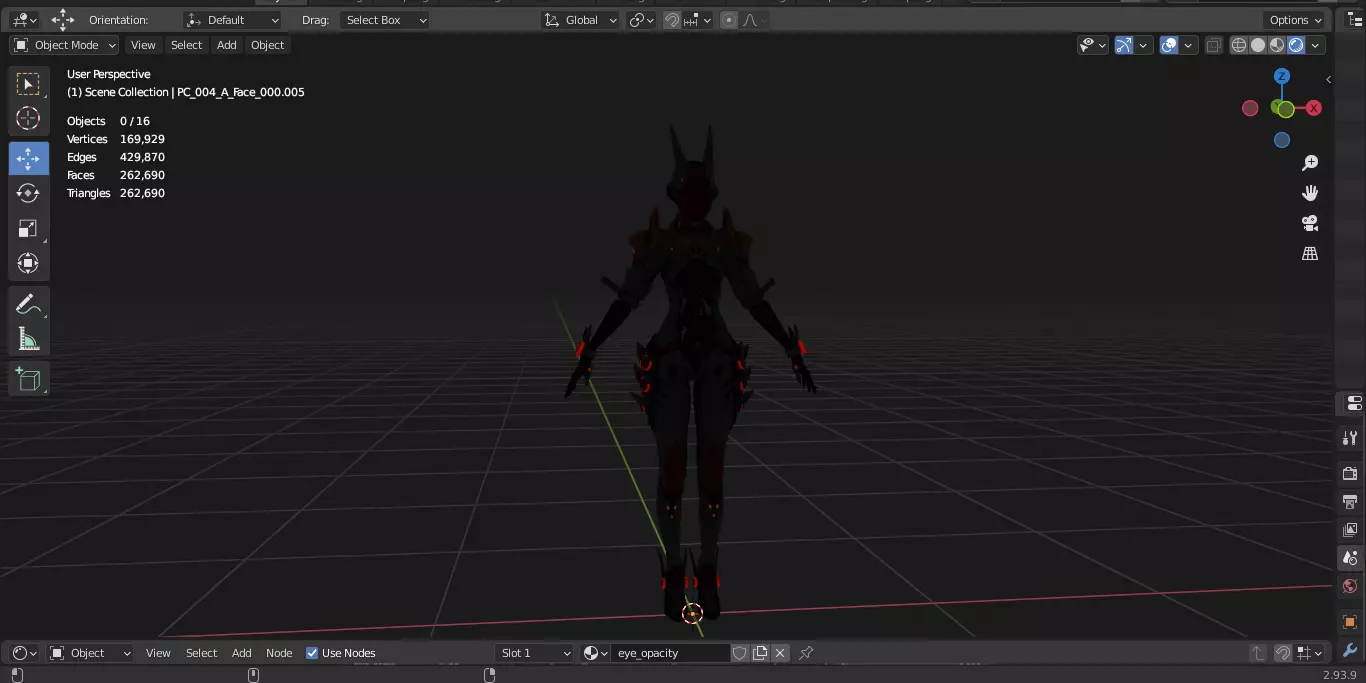Image resolution: width=1366 pixels, height=683 pixels.
Task: Click the zoom viewport magnifier icon
Action: tap(1310, 163)
